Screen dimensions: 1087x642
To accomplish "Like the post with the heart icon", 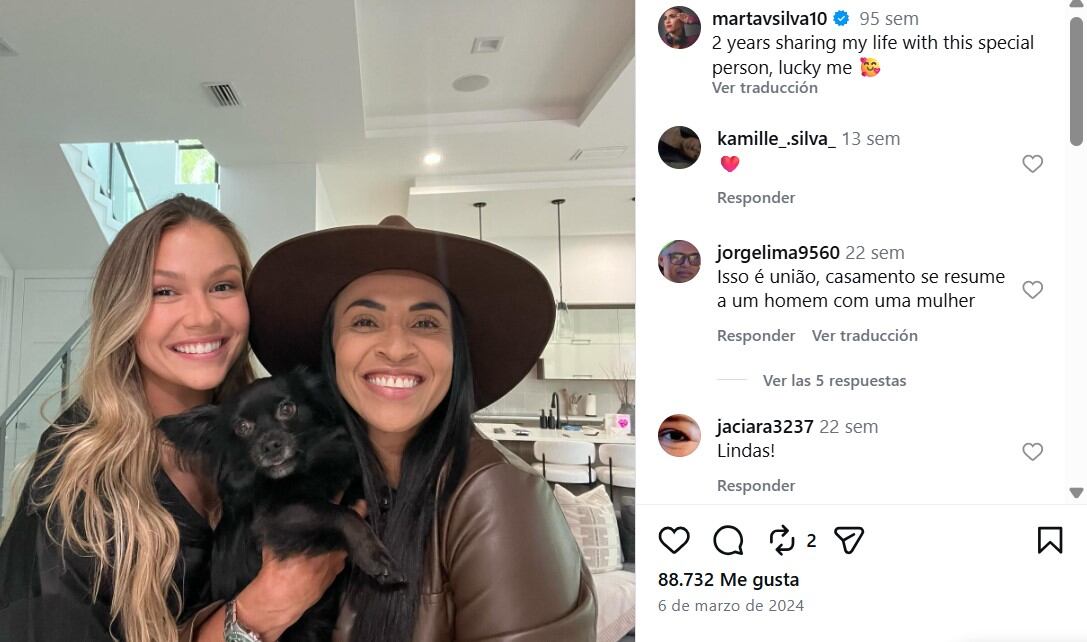I will [674, 540].
